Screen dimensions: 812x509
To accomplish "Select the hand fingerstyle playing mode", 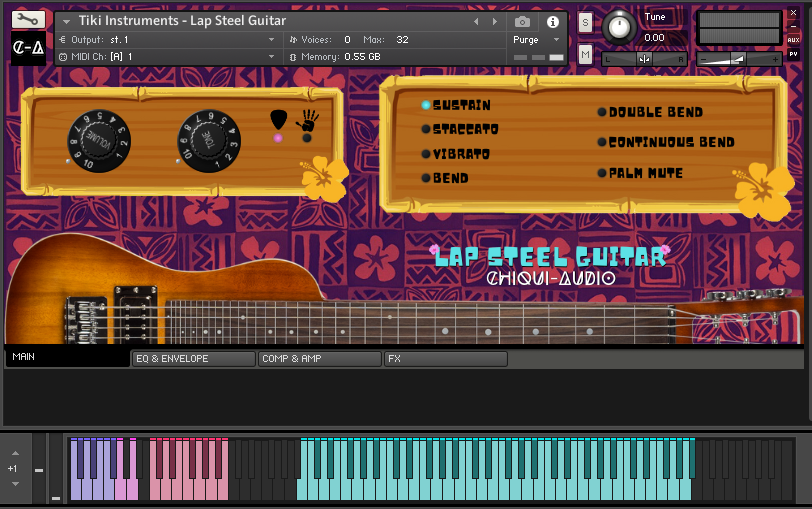I will tap(306, 121).
